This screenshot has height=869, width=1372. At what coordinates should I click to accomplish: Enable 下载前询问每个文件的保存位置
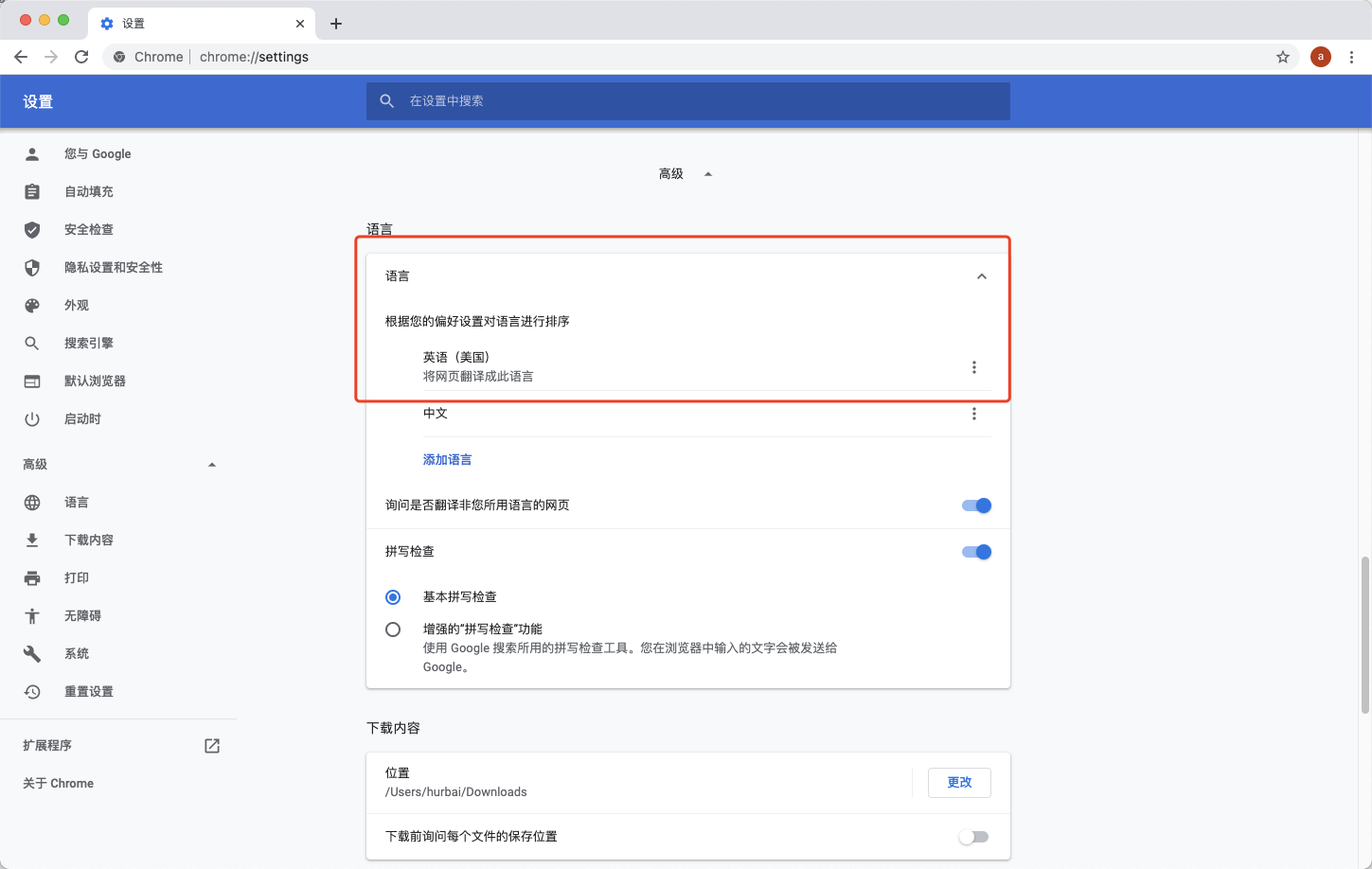click(973, 836)
